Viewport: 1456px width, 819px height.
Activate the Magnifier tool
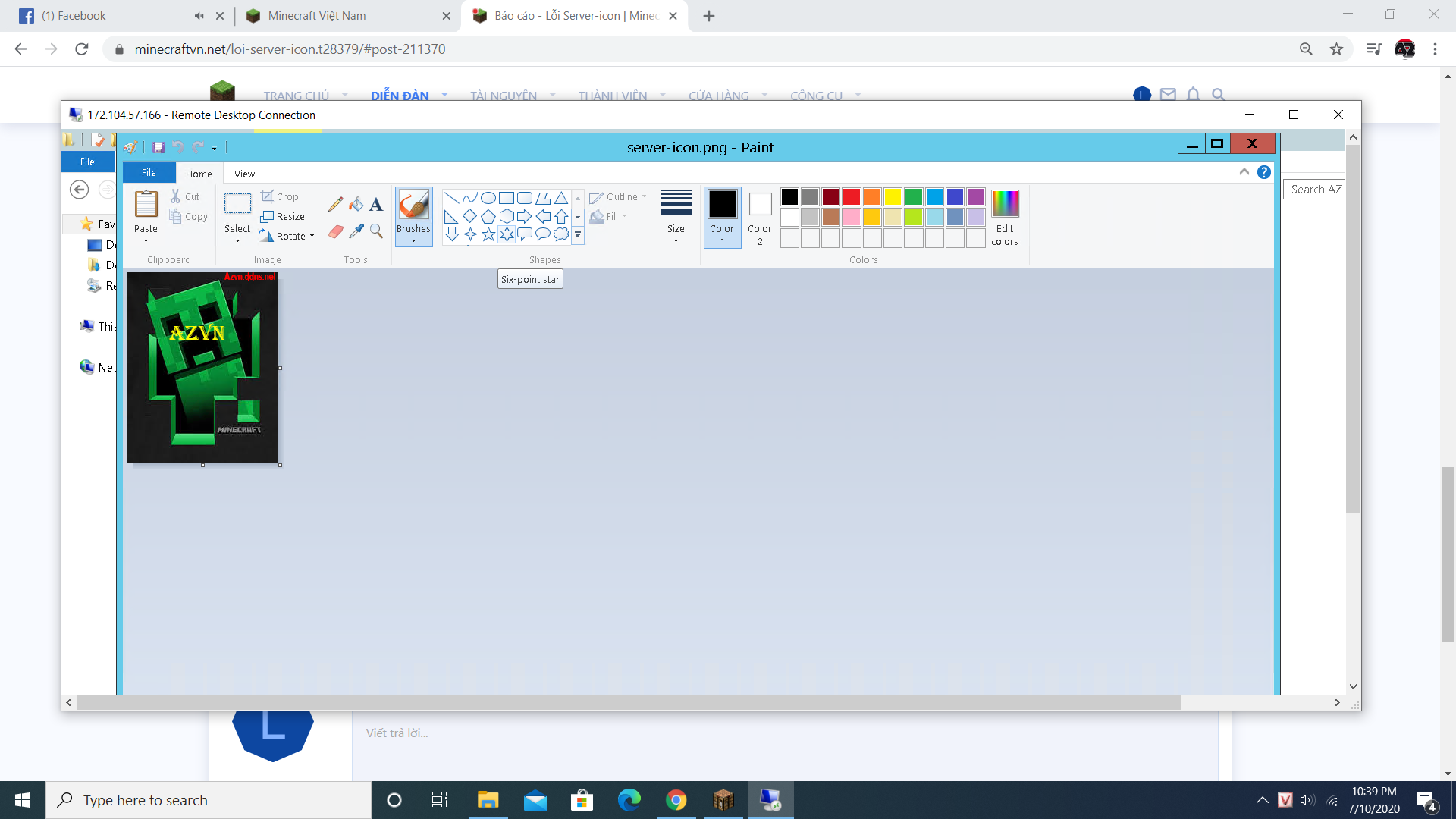[376, 231]
